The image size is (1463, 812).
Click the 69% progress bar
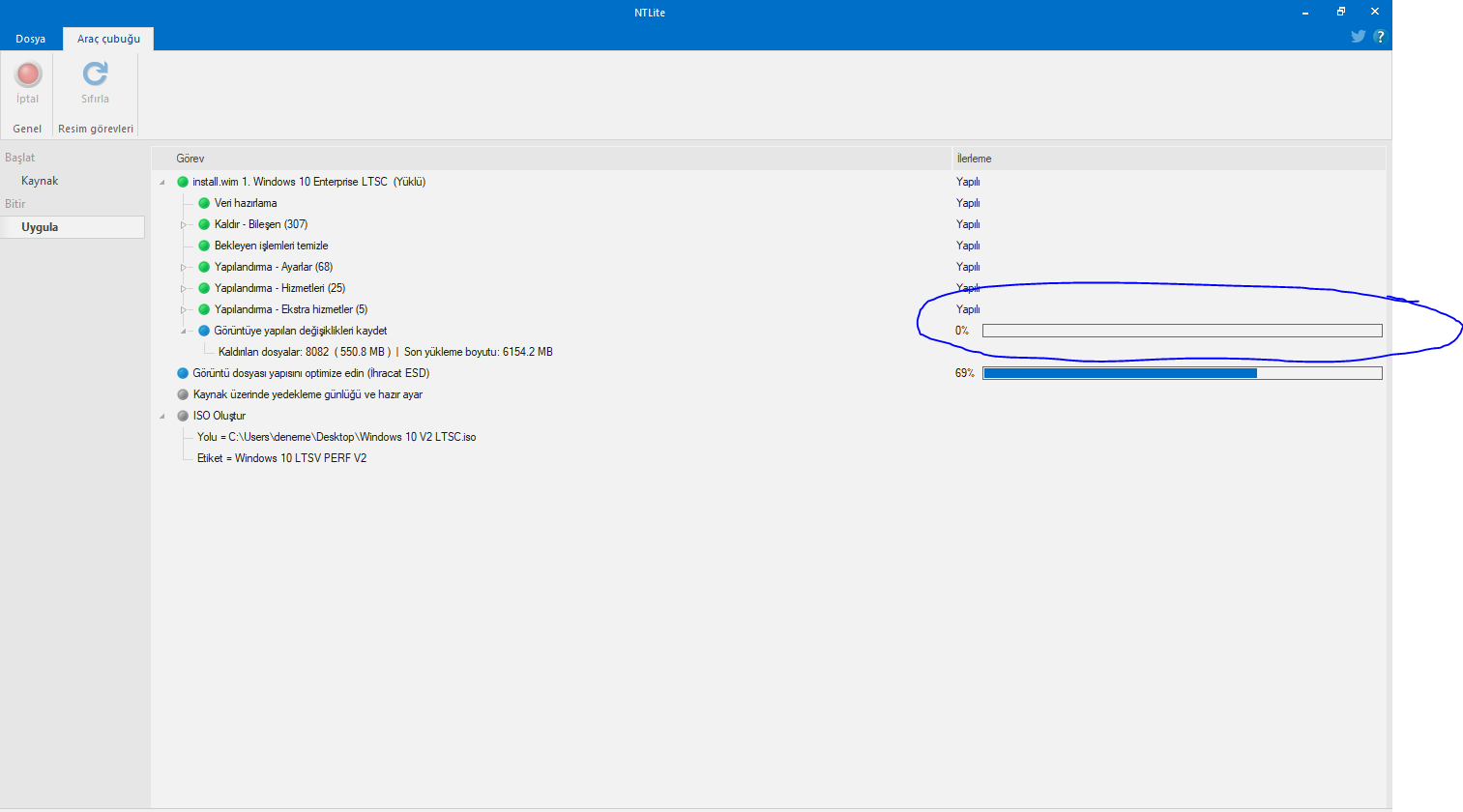pos(1183,373)
